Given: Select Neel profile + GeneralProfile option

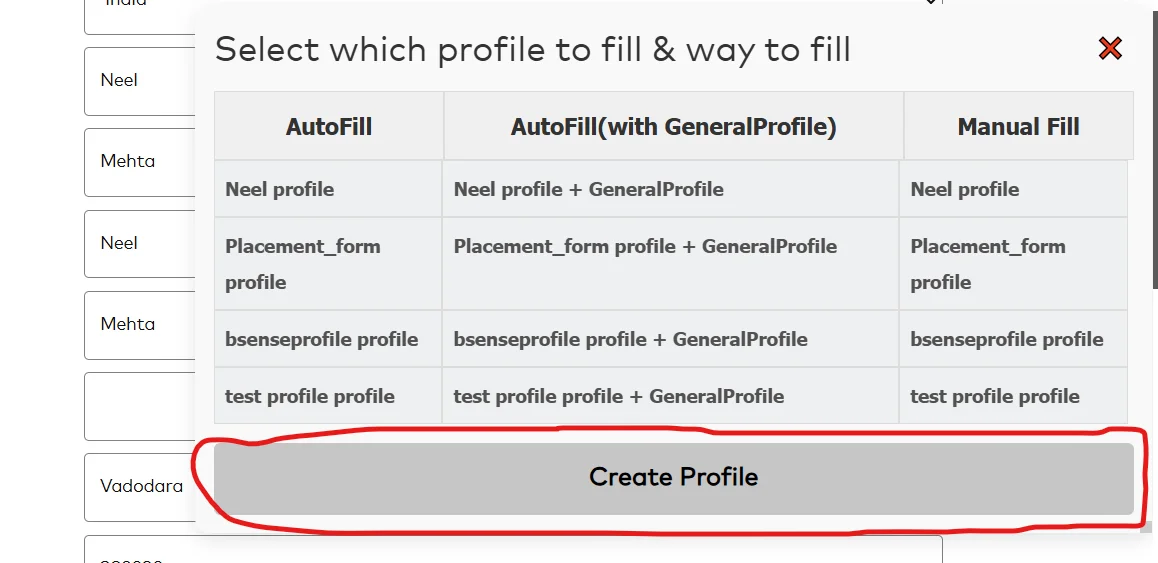Looking at the screenshot, I should coord(588,190).
